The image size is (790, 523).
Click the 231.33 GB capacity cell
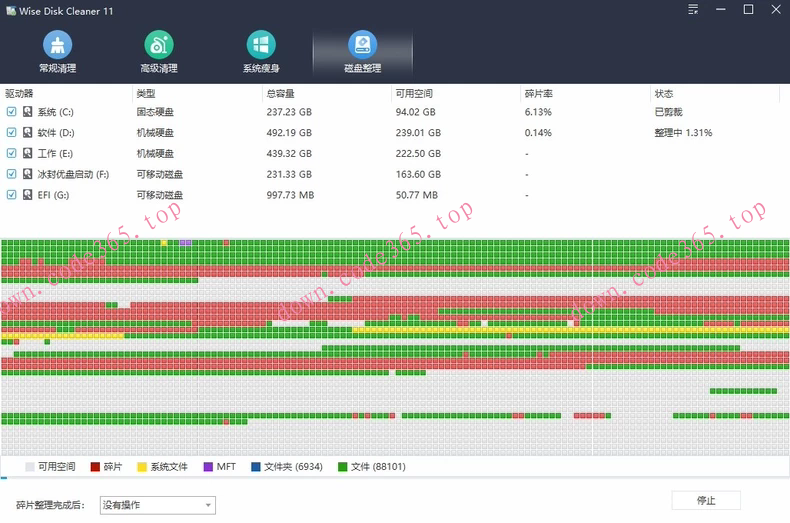click(289, 174)
